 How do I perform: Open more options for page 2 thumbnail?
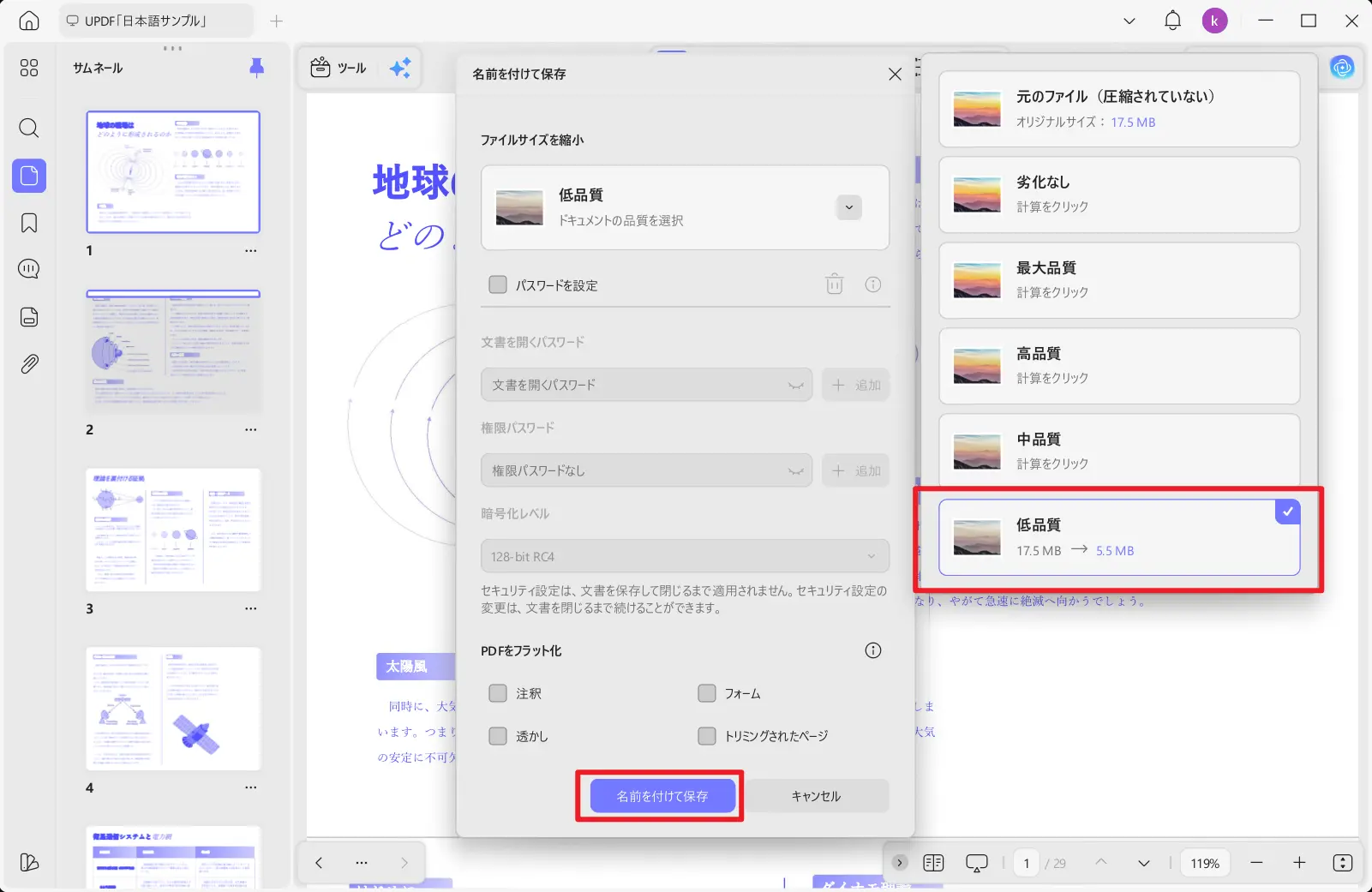251,430
